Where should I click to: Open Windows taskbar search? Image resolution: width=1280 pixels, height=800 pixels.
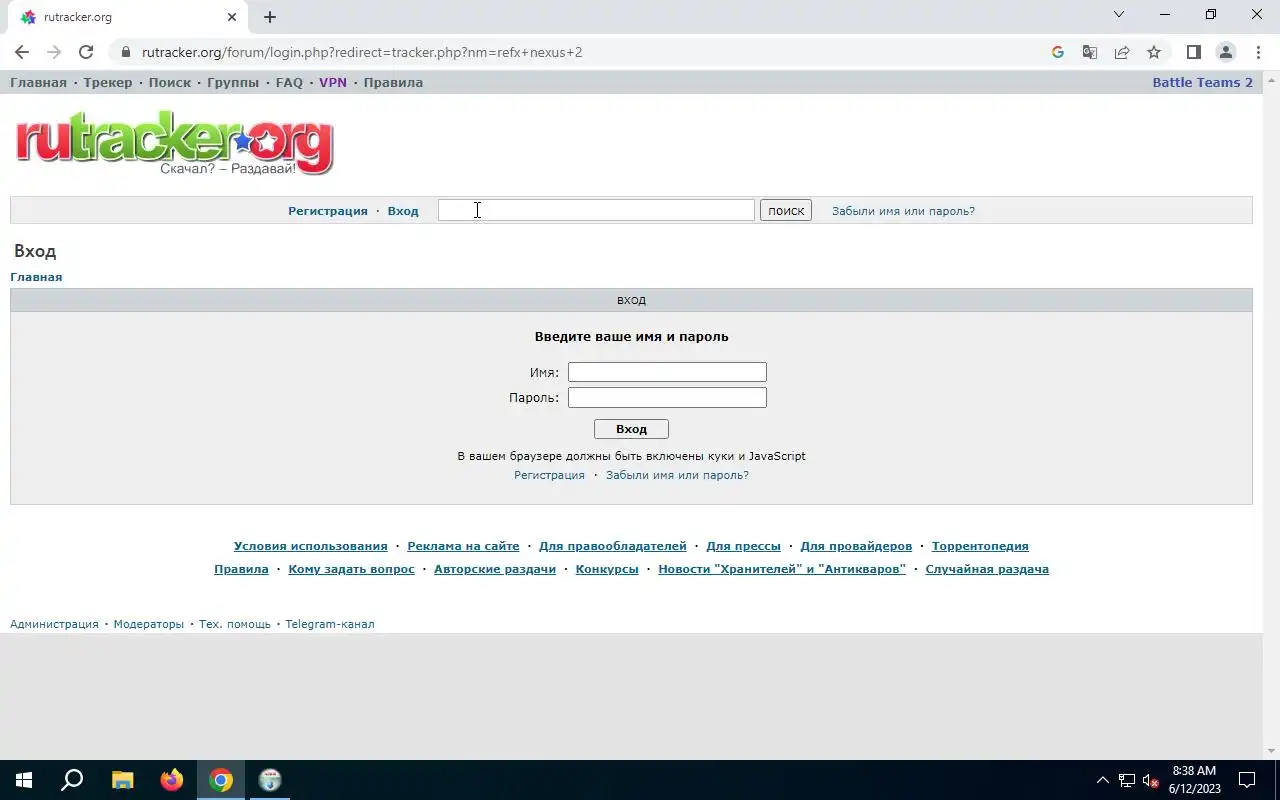pyautogui.click(x=72, y=780)
